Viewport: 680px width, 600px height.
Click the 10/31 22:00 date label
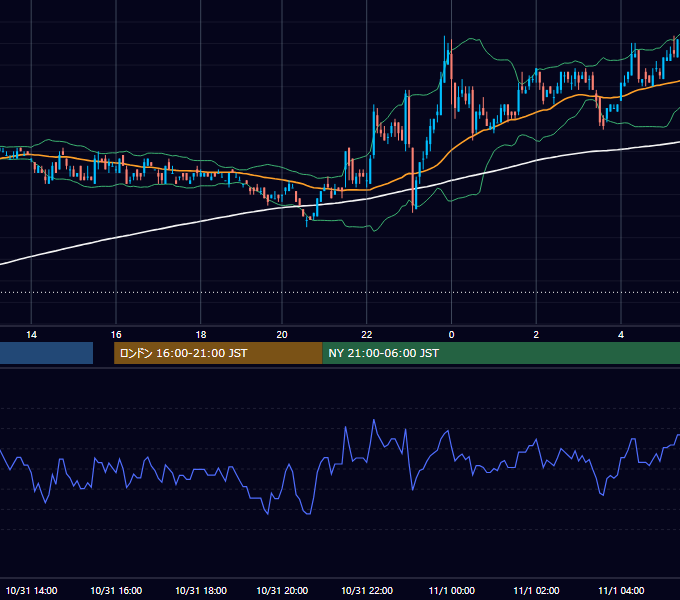(367, 590)
